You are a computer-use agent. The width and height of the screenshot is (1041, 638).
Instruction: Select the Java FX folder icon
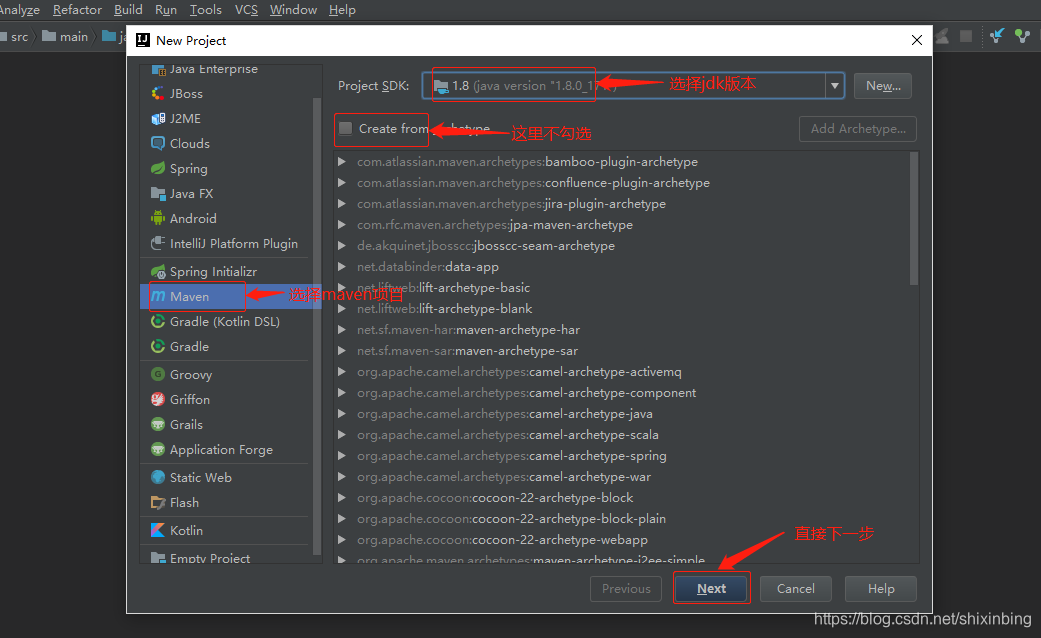point(158,194)
